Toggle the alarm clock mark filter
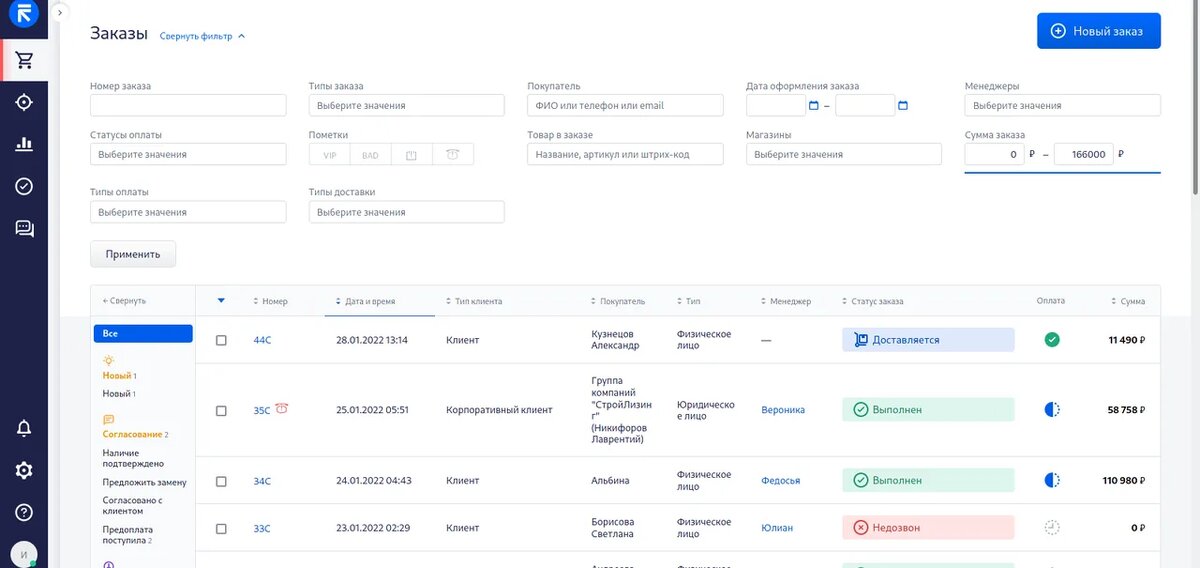Image resolution: width=1200 pixels, height=568 pixels. [x=452, y=155]
